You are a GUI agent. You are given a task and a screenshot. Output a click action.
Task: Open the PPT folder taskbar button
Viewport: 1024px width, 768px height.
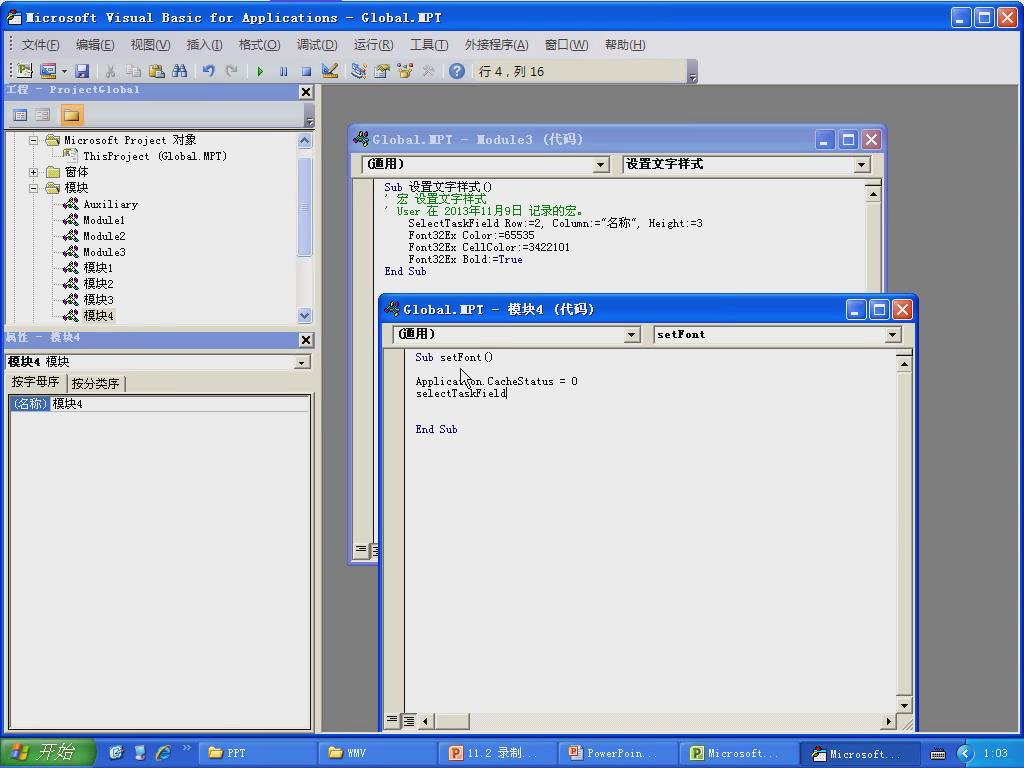click(257, 753)
